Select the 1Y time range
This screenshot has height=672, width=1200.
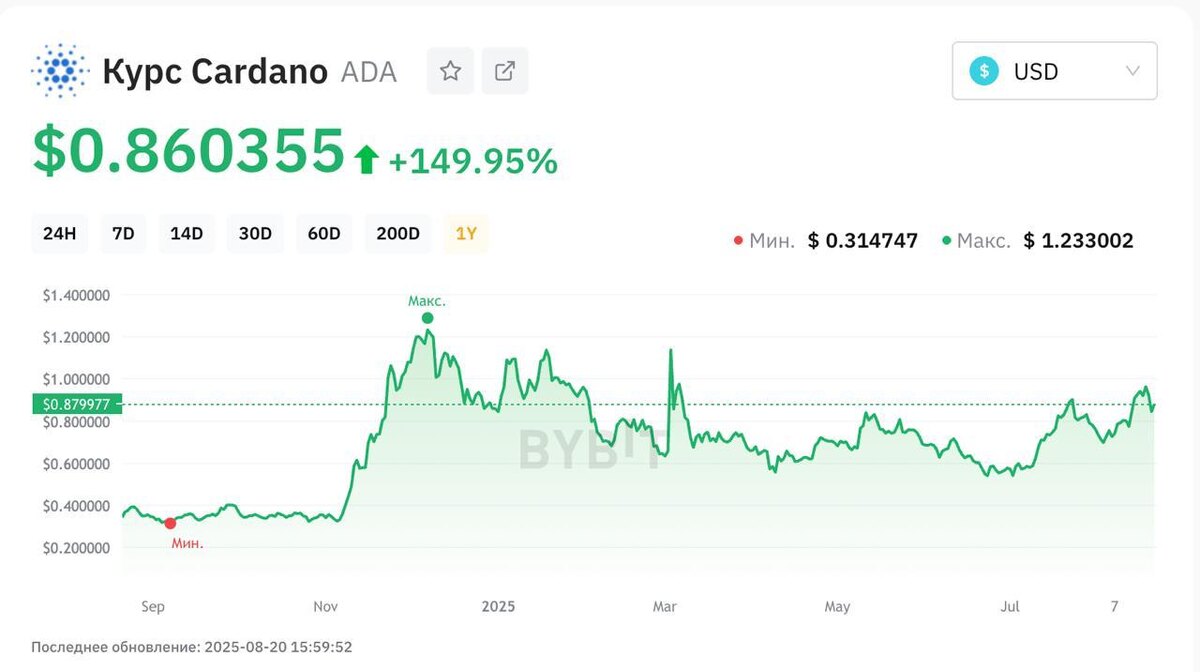coord(466,234)
